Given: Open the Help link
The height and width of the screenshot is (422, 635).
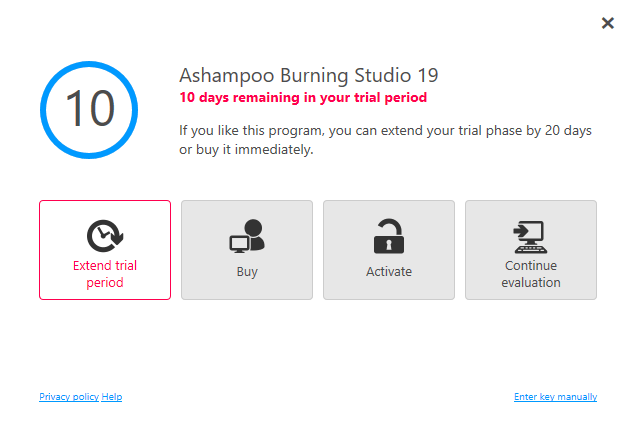Looking at the screenshot, I should point(112,396).
